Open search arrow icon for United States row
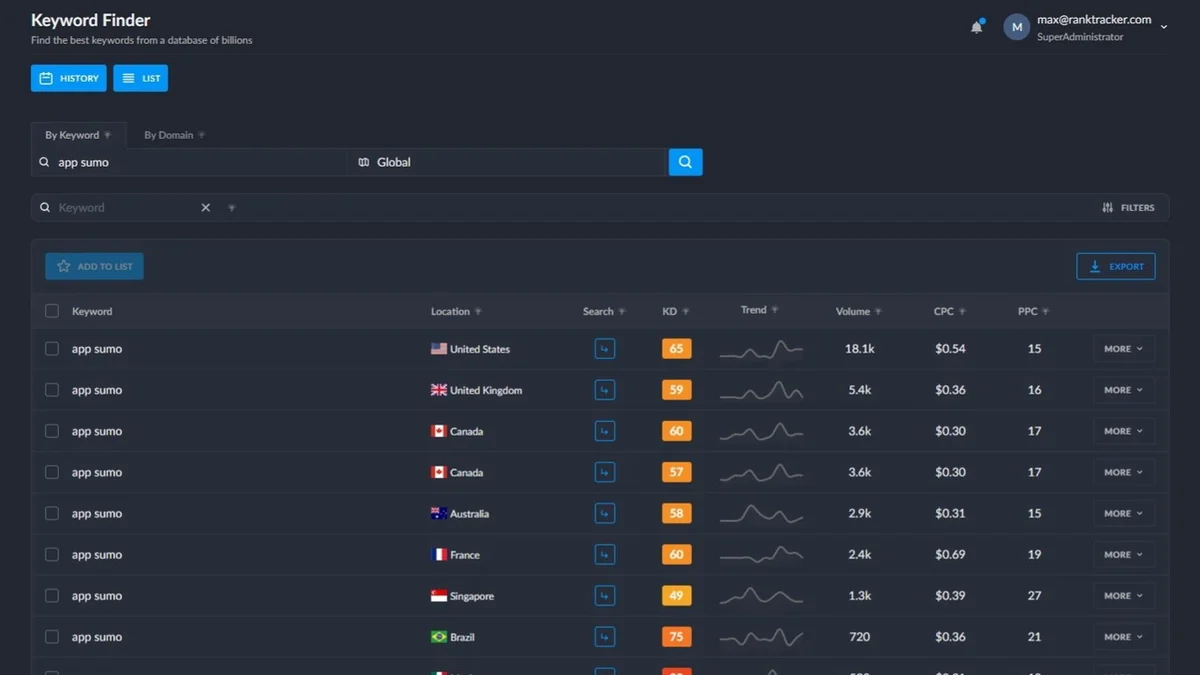This screenshot has width=1200, height=675. [604, 349]
